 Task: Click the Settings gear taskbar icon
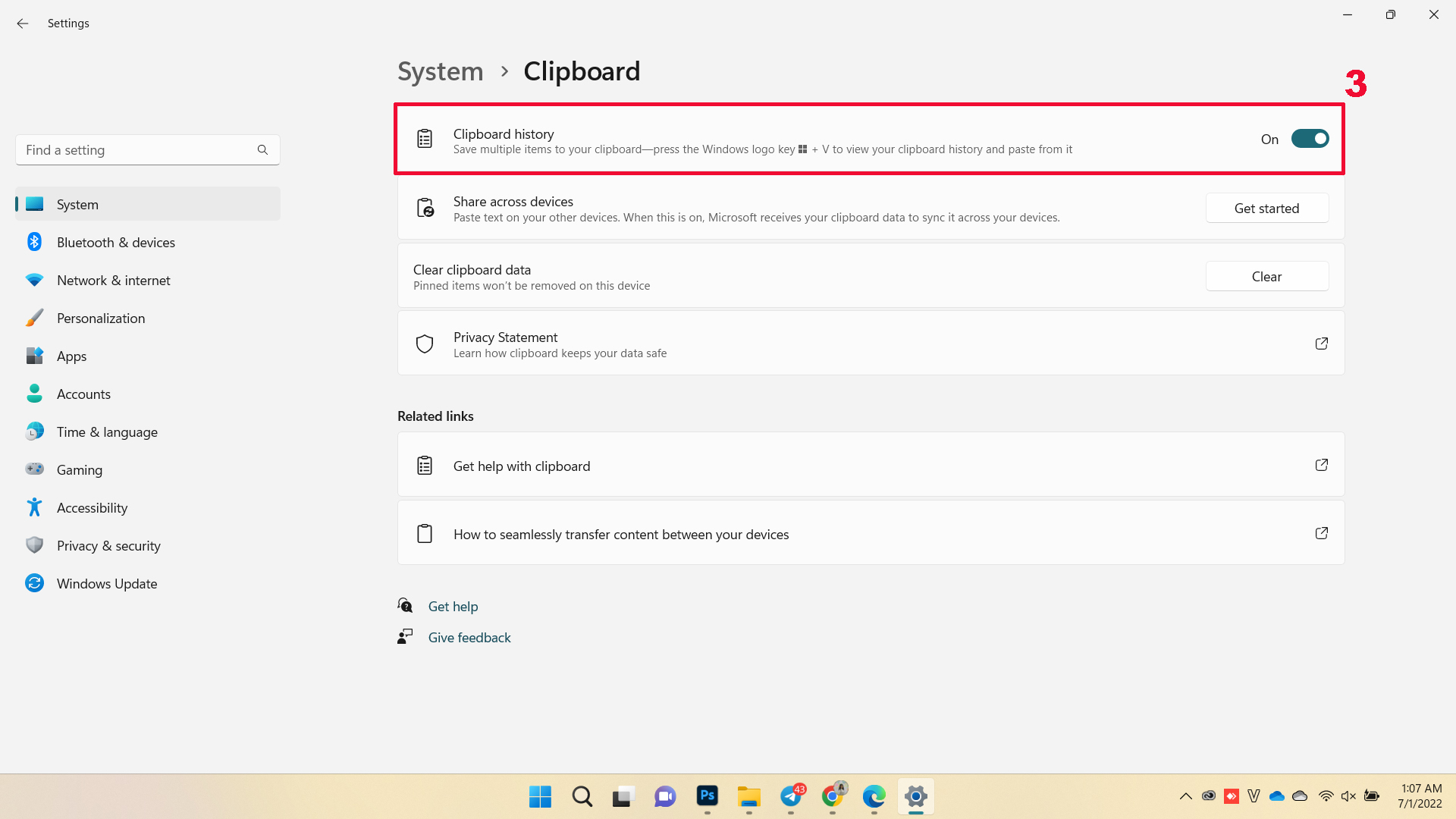pyautogui.click(x=915, y=796)
